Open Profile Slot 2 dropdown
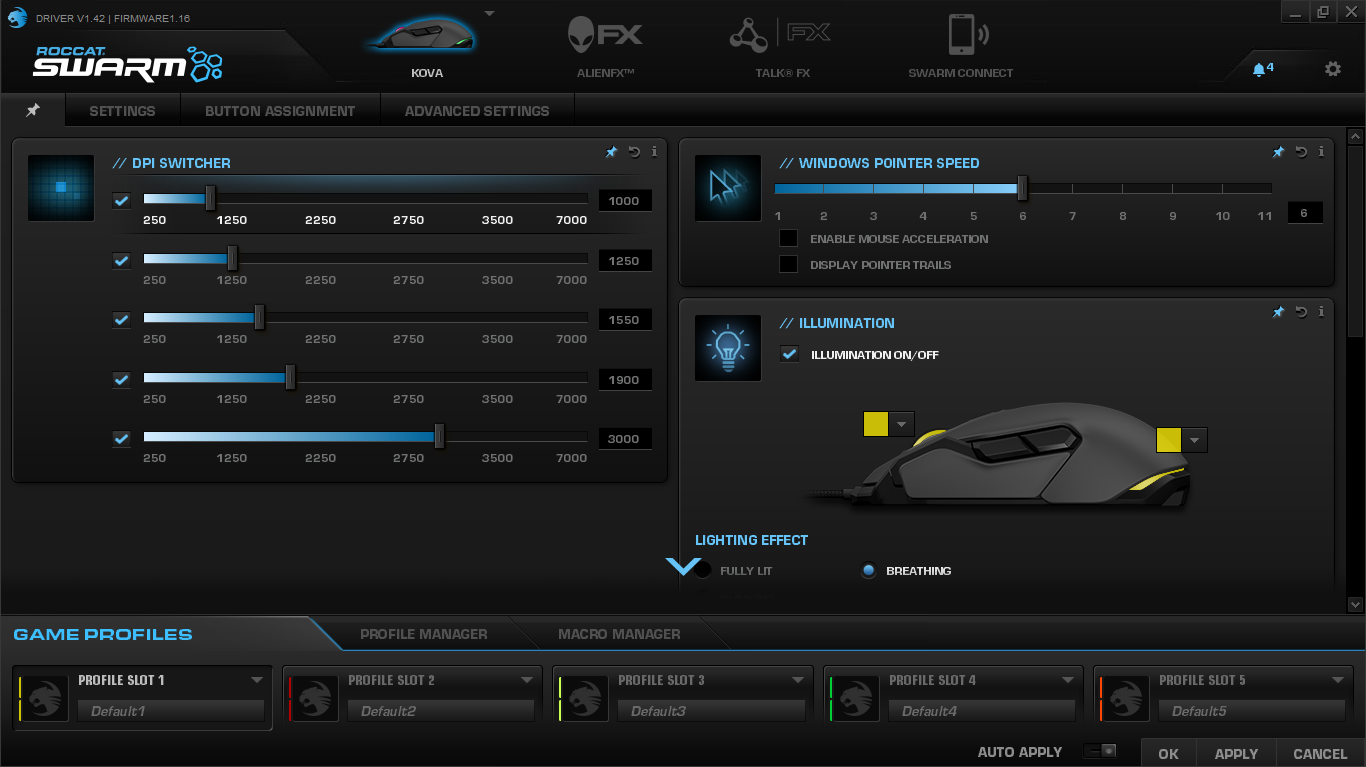The image size is (1366, 767). (x=527, y=680)
